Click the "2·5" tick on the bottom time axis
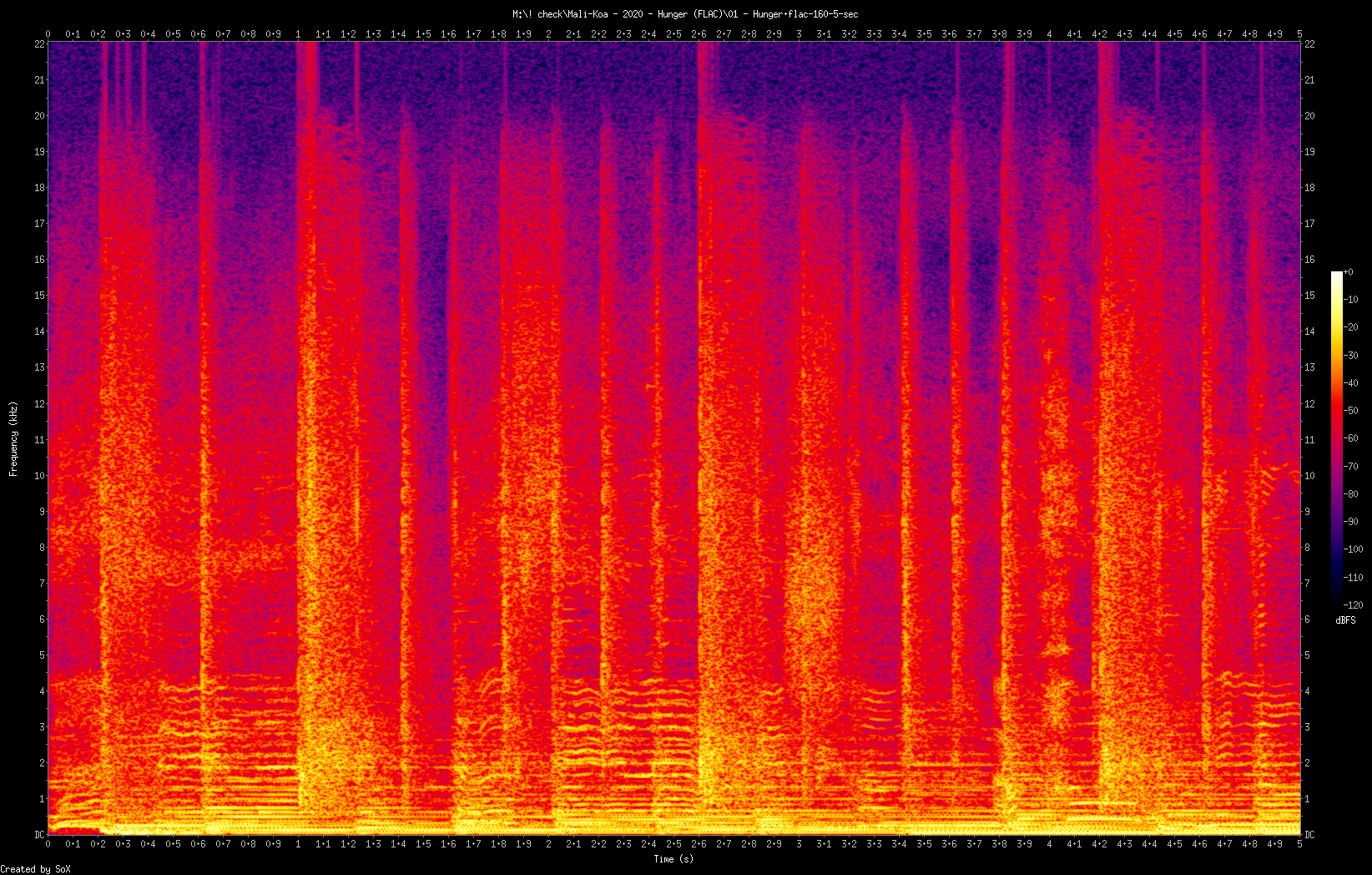The image size is (1372, 875). 673,843
